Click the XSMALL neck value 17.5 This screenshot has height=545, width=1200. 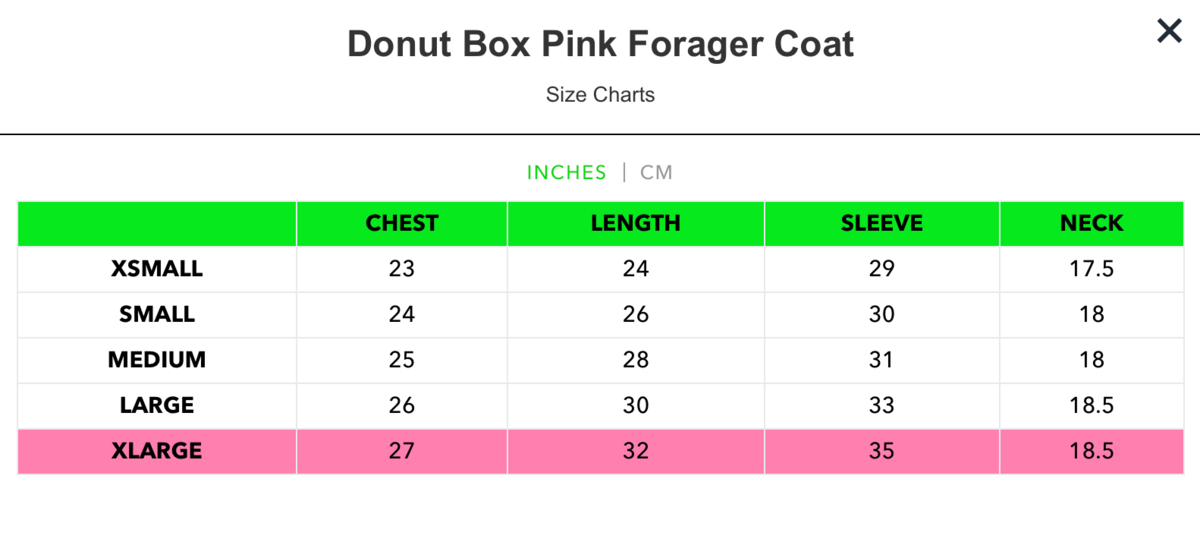click(1092, 269)
